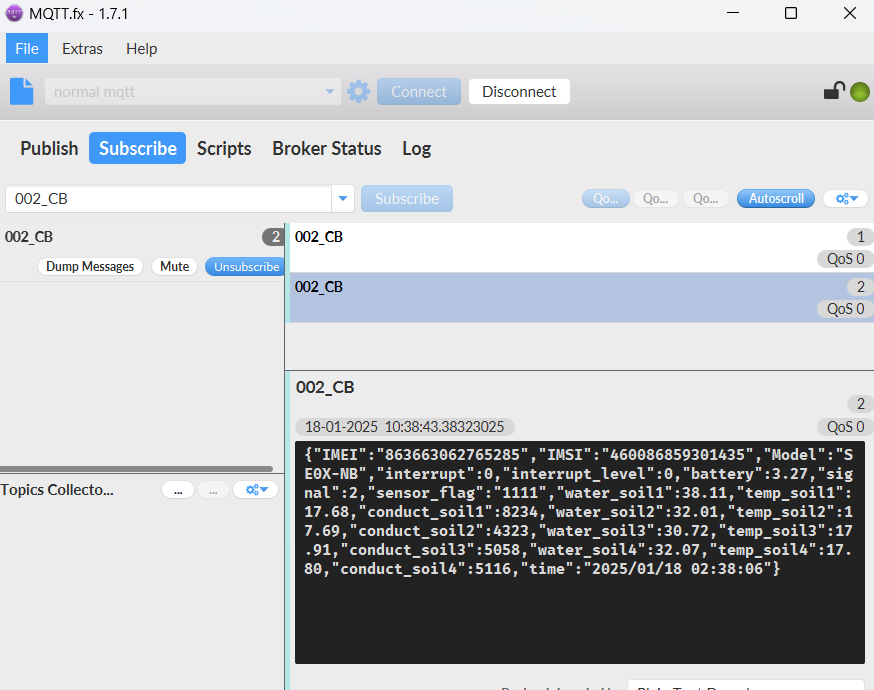Switch to the Publish tab
Viewport: 874px width, 690px height.
point(49,148)
